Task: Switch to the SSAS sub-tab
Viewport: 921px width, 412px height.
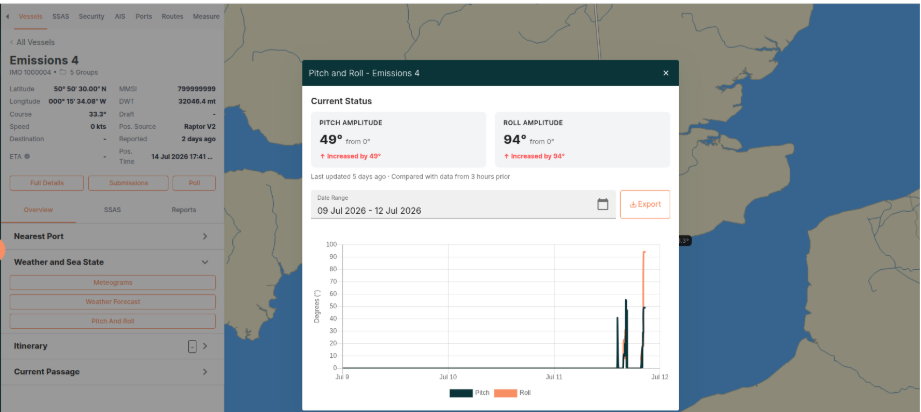Action: 112,210
